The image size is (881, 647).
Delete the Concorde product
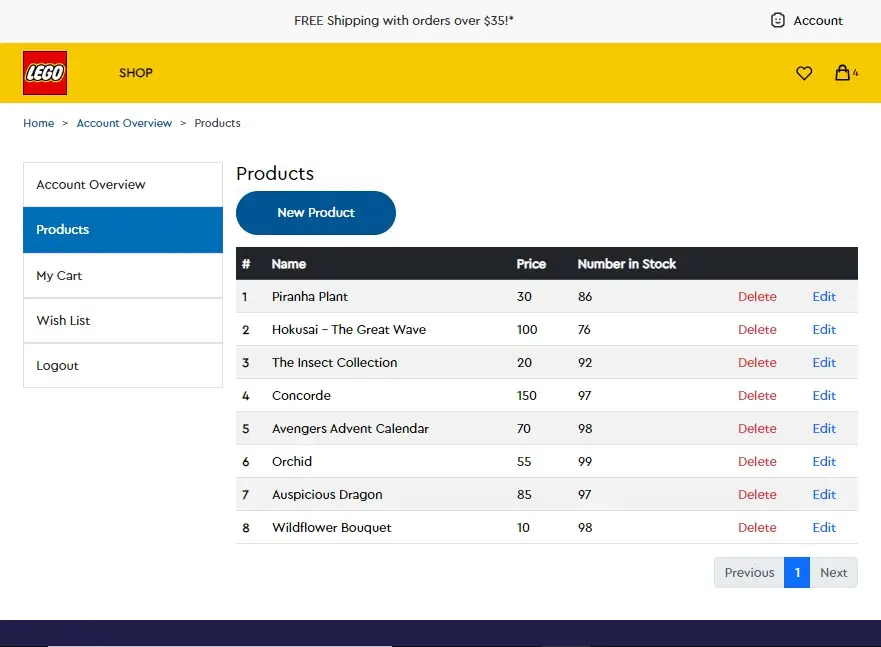point(757,396)
